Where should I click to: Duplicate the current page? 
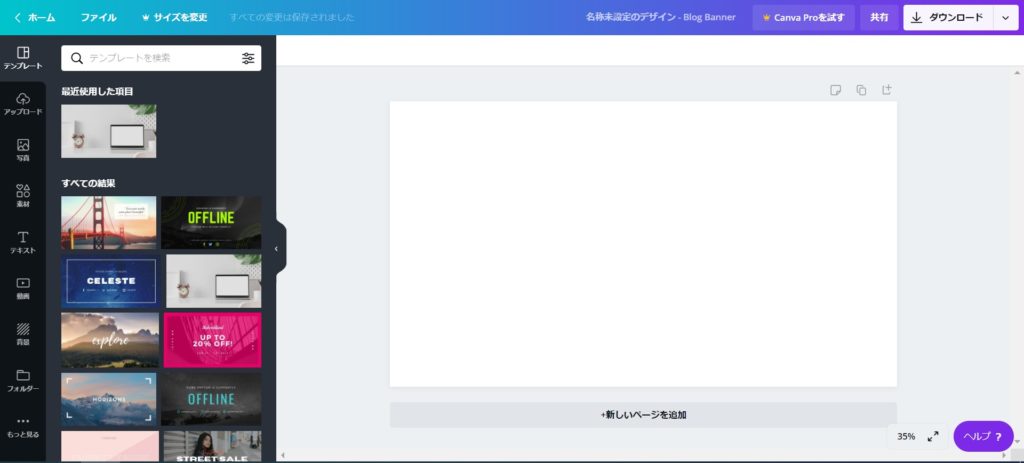click(861, 90)
